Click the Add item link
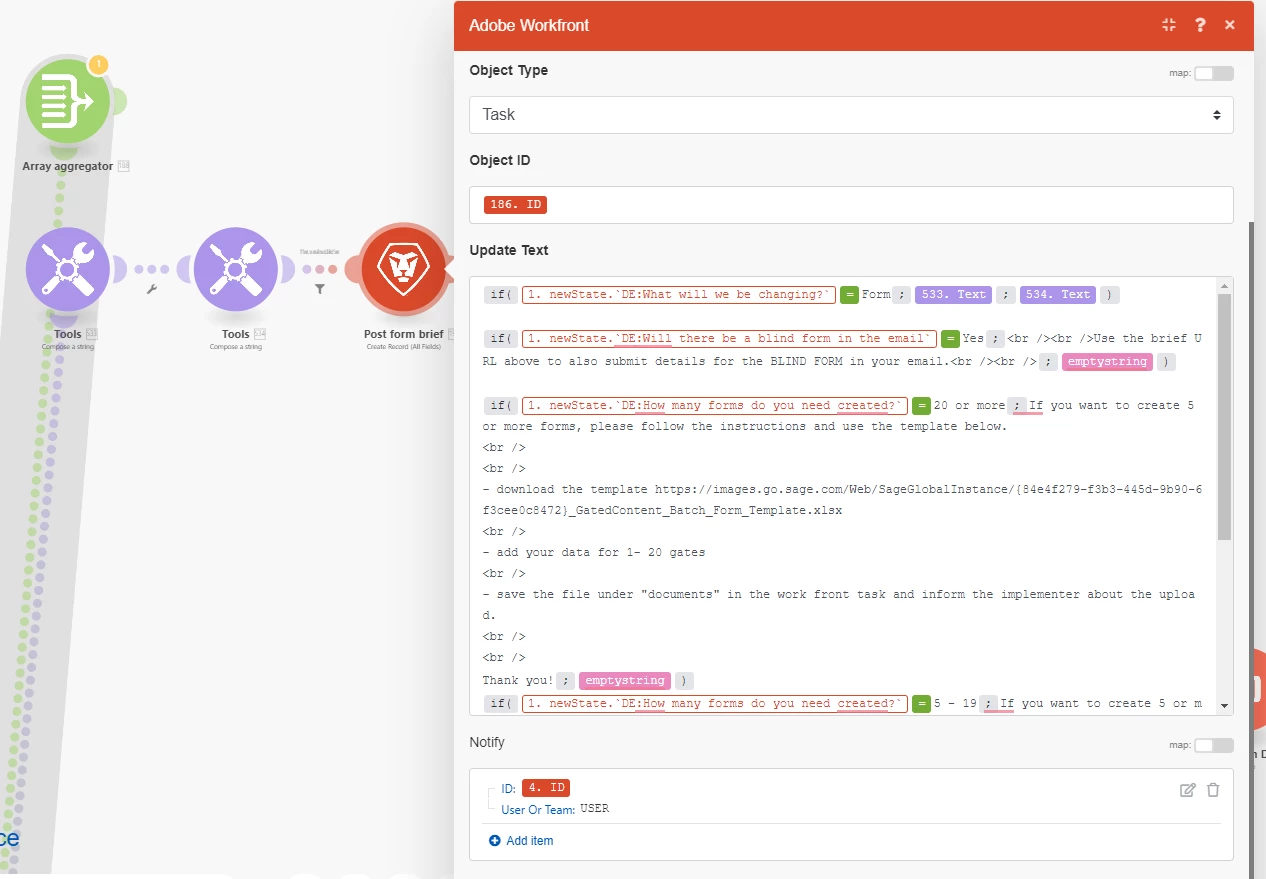The width and height of the screenshot is (1266, 879). 530,841
